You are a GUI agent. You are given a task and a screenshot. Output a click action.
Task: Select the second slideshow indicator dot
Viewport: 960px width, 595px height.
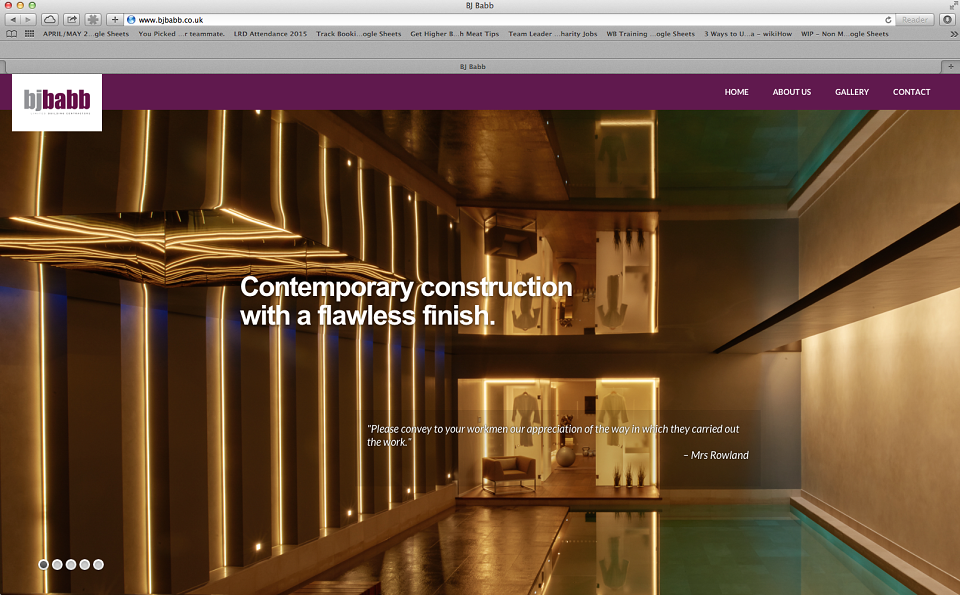(x=57, y=564)
